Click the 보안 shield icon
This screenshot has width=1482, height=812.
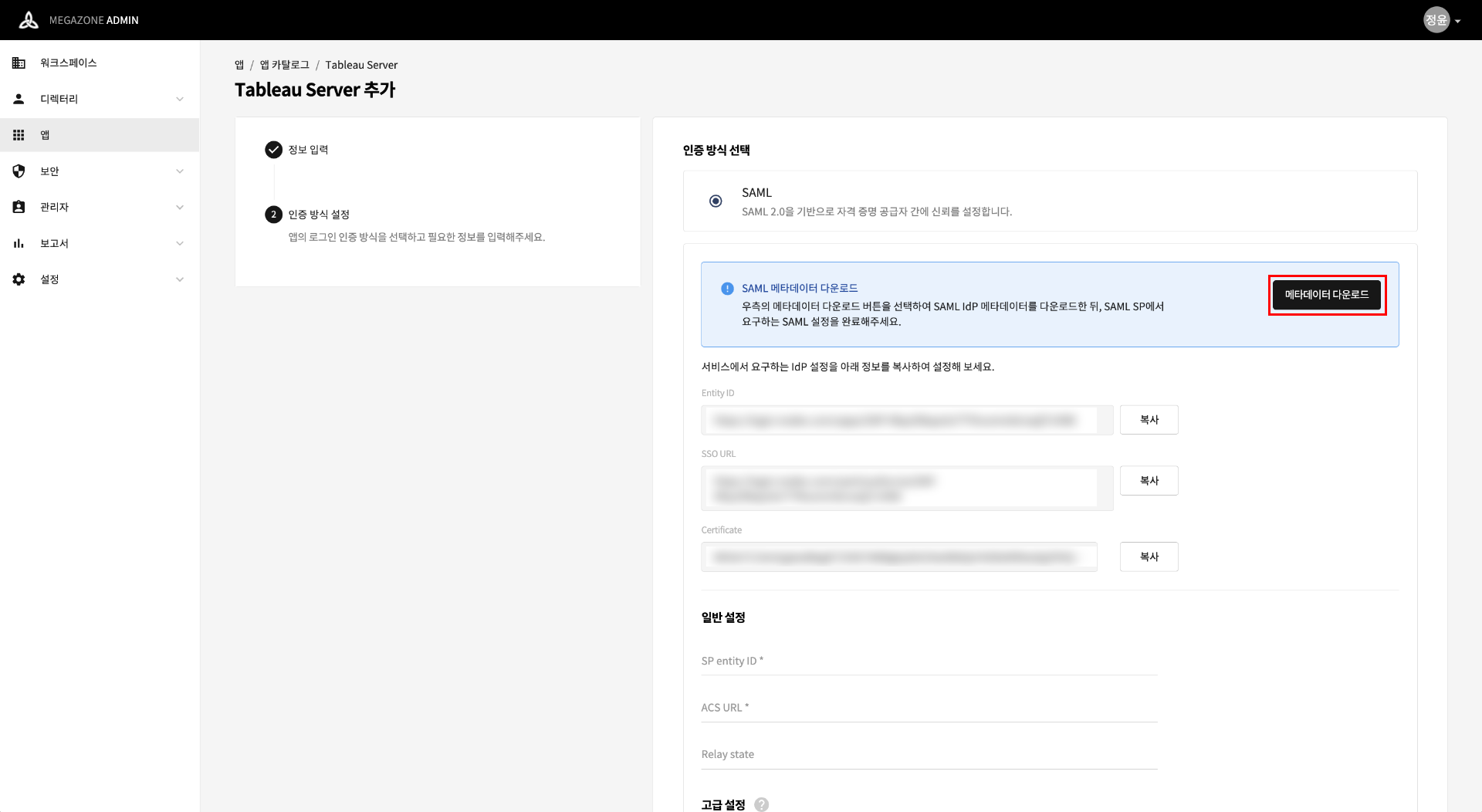point(19,171)
